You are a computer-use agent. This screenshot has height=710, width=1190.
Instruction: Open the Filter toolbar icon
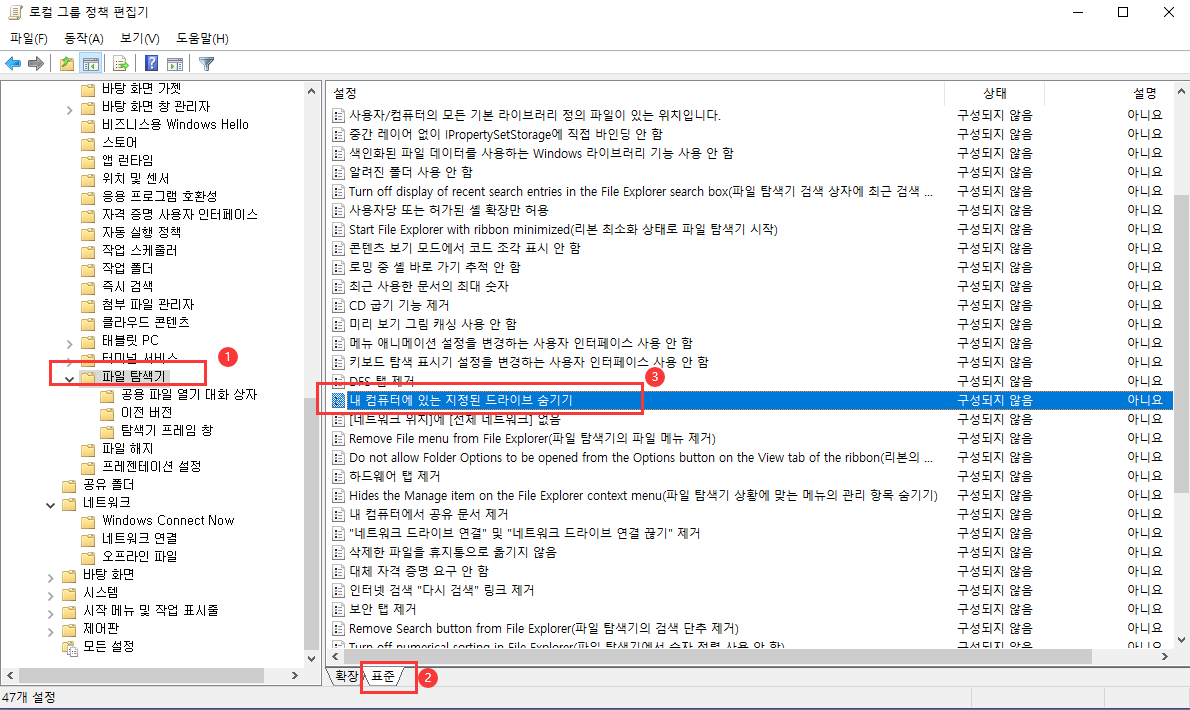point(206,63)
